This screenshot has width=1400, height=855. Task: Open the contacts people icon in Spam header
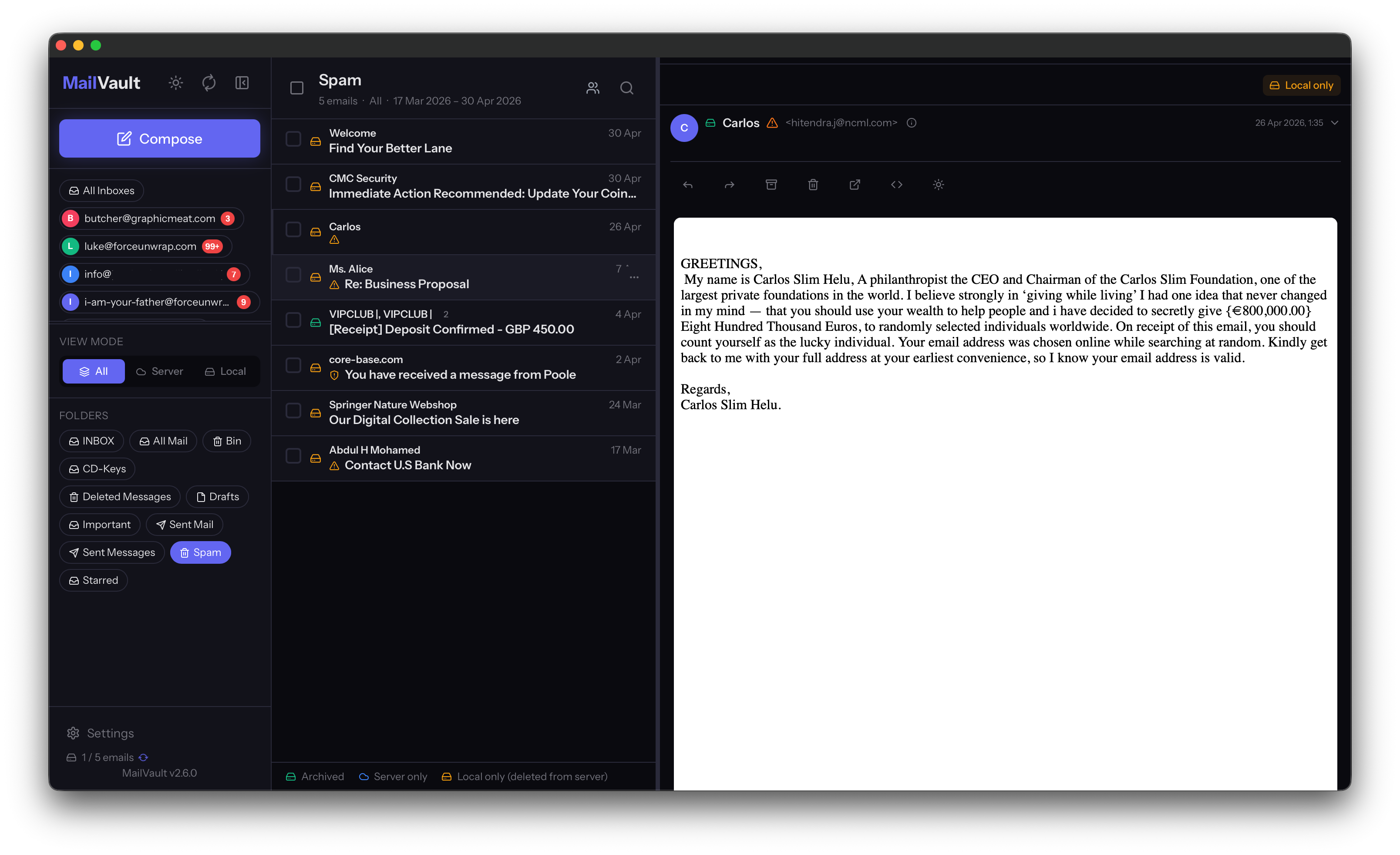[592, 88]
